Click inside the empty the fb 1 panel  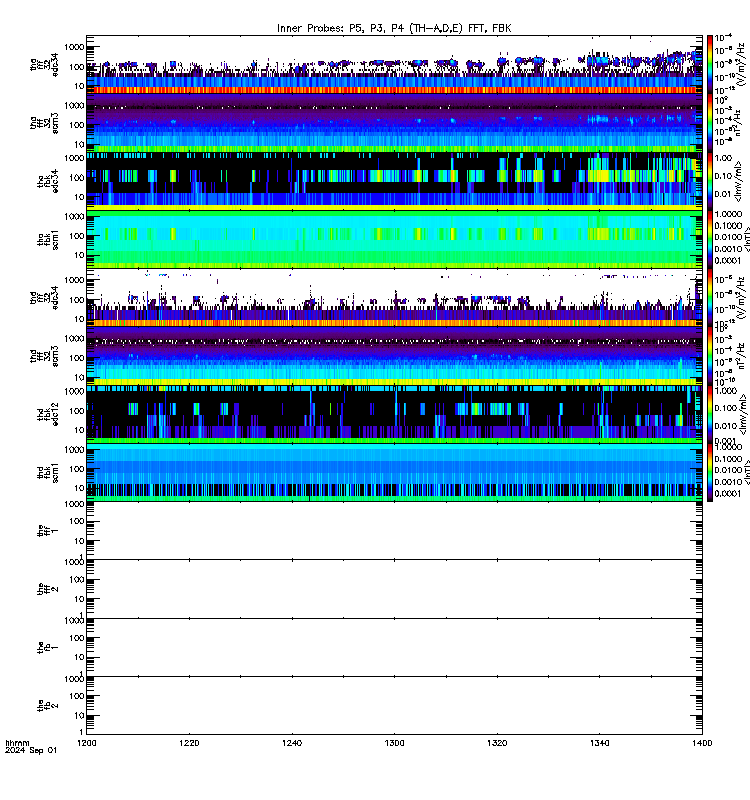click(394, 647)
